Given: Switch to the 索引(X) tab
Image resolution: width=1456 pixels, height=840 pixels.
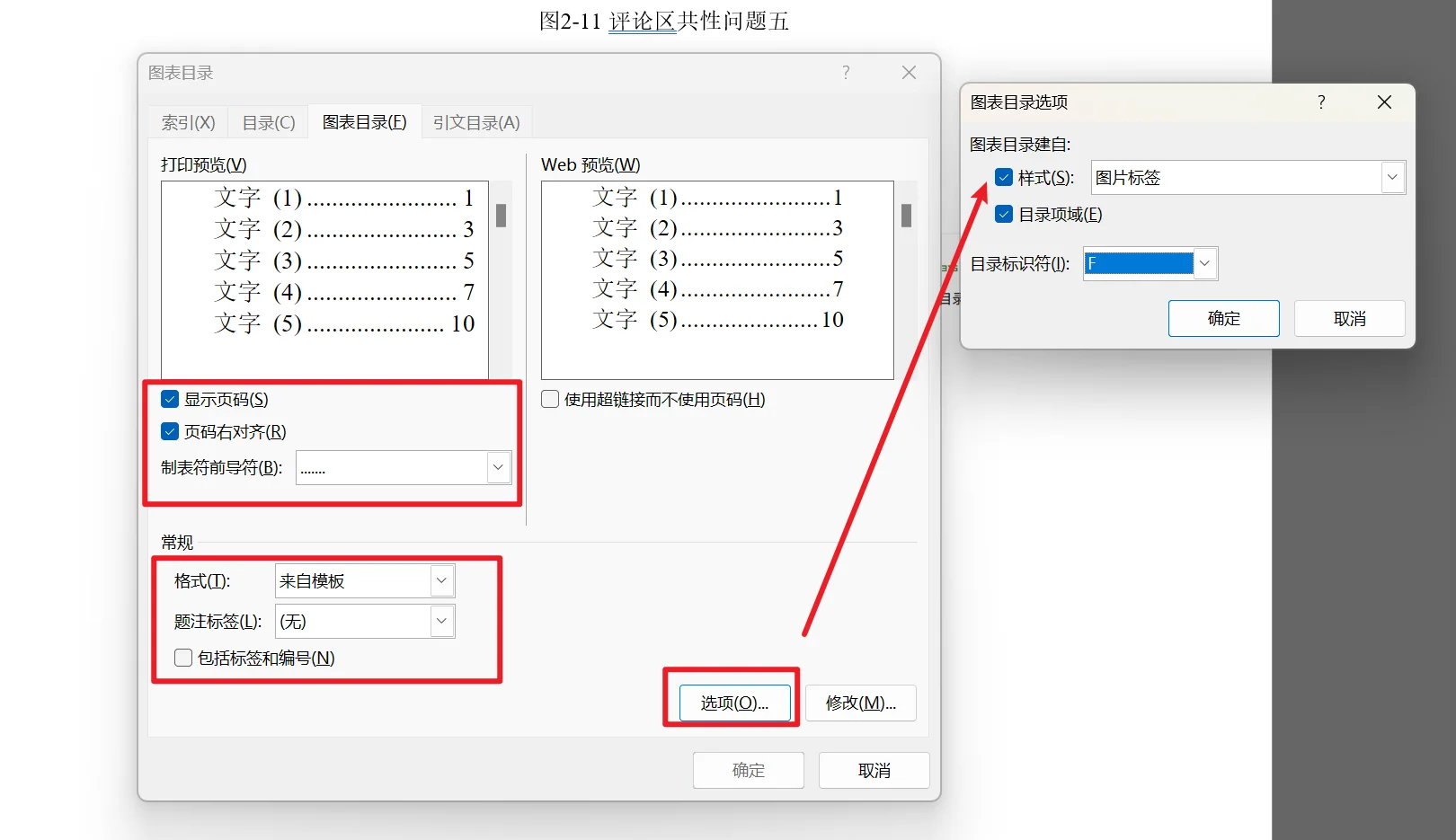Looking at the screenshot, I should [x=187, y=122].
